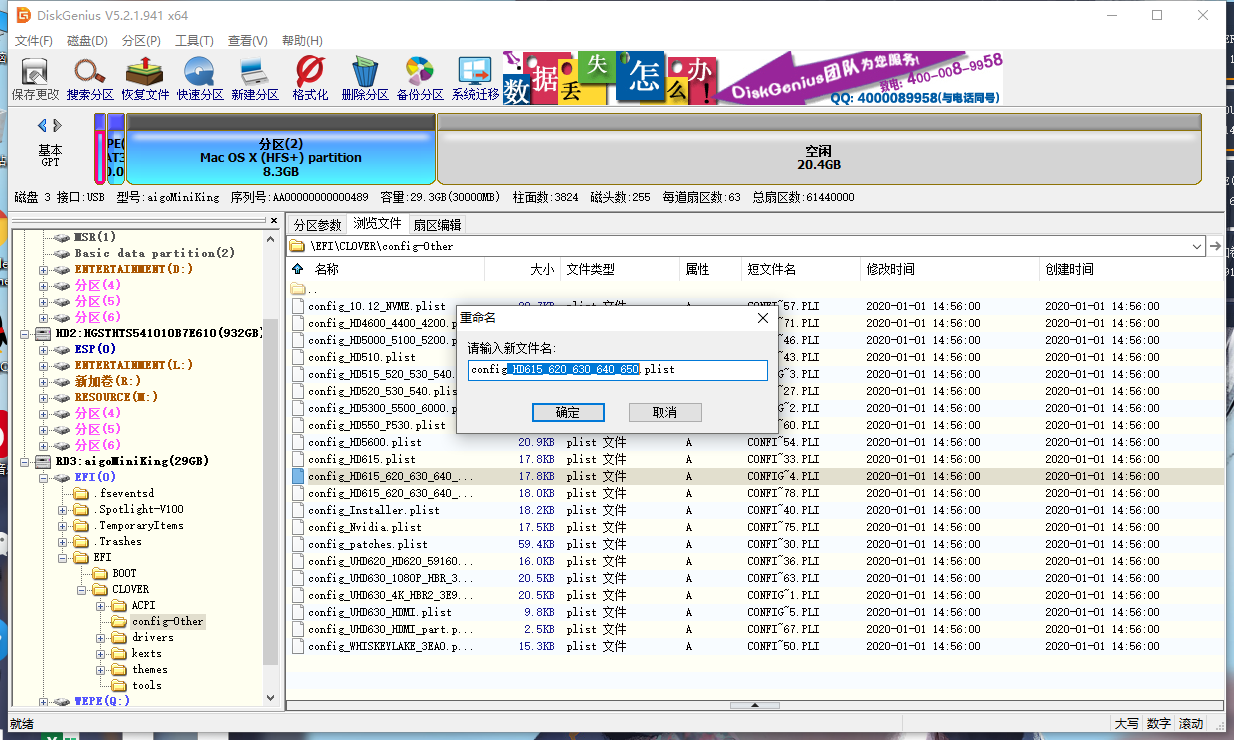Image resolution: width=1234 pixels, height=740 pixels.
Task: Expand ENTERTAINMENT(D:) in tree
Action: tap(43, 269)
